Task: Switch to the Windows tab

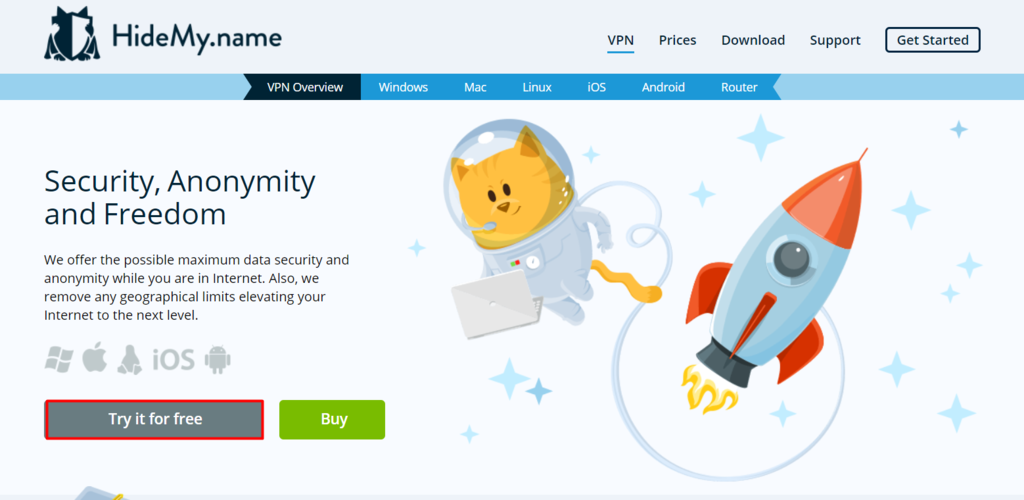Action: pos(403,87)
